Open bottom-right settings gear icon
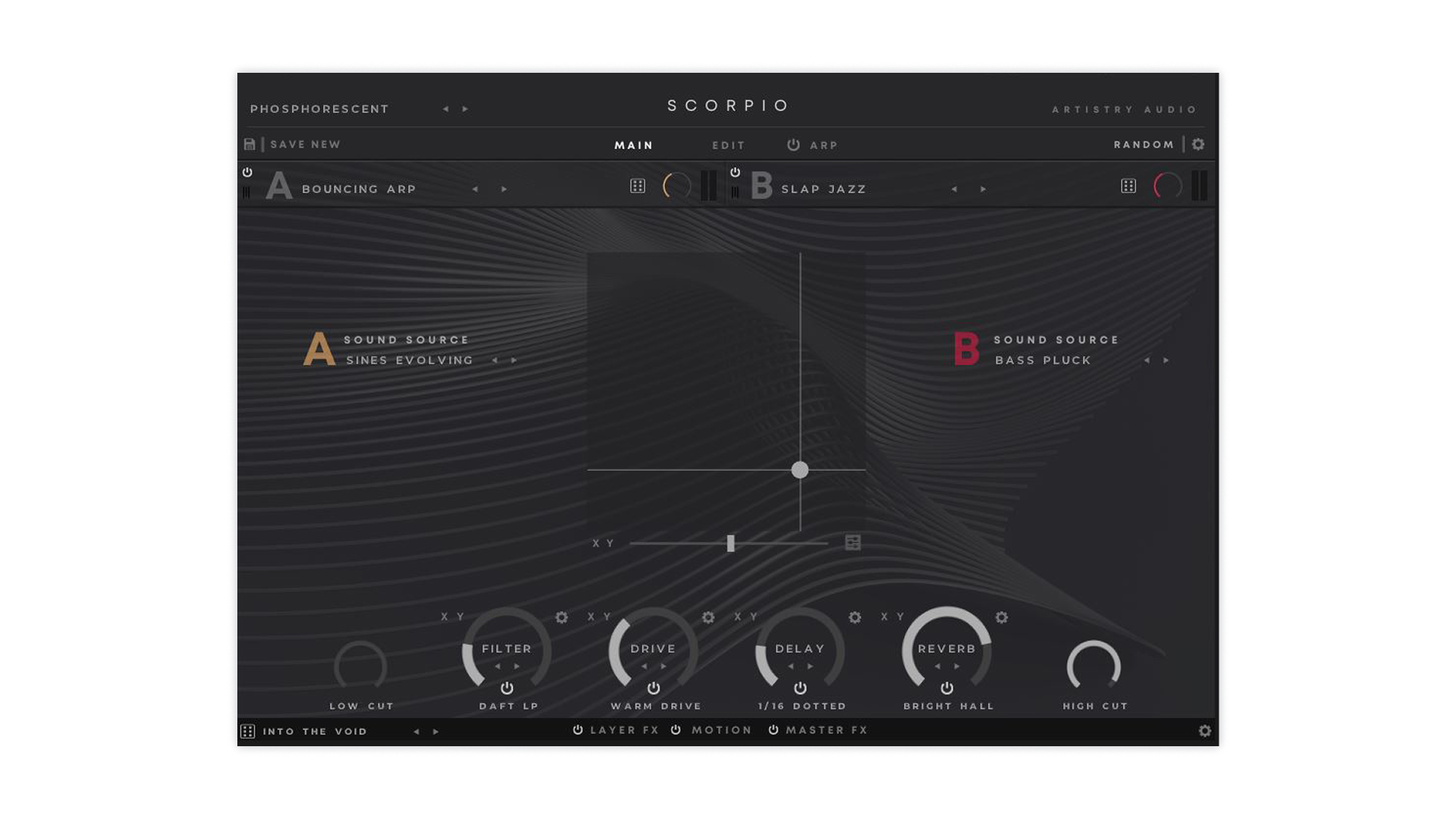Screen dimensions: 1456x819 (x=1205, y=730)
